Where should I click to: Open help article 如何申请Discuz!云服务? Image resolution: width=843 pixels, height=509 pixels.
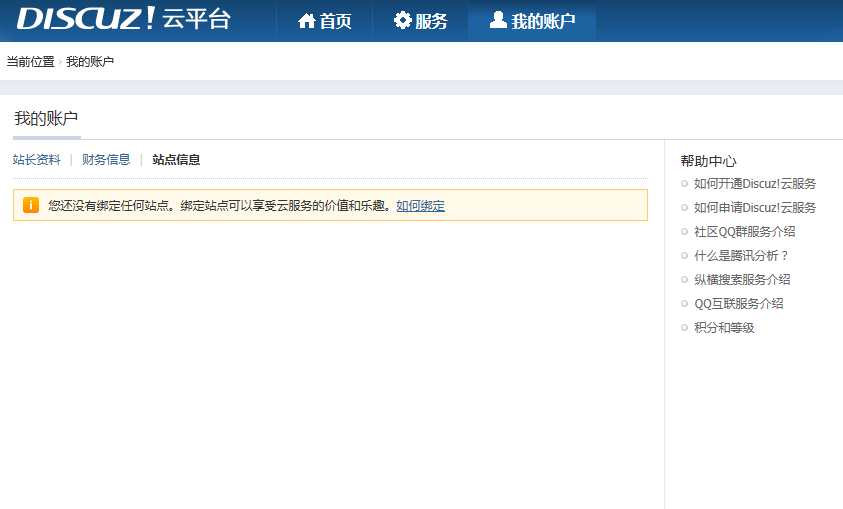click(x=755, y=207)
